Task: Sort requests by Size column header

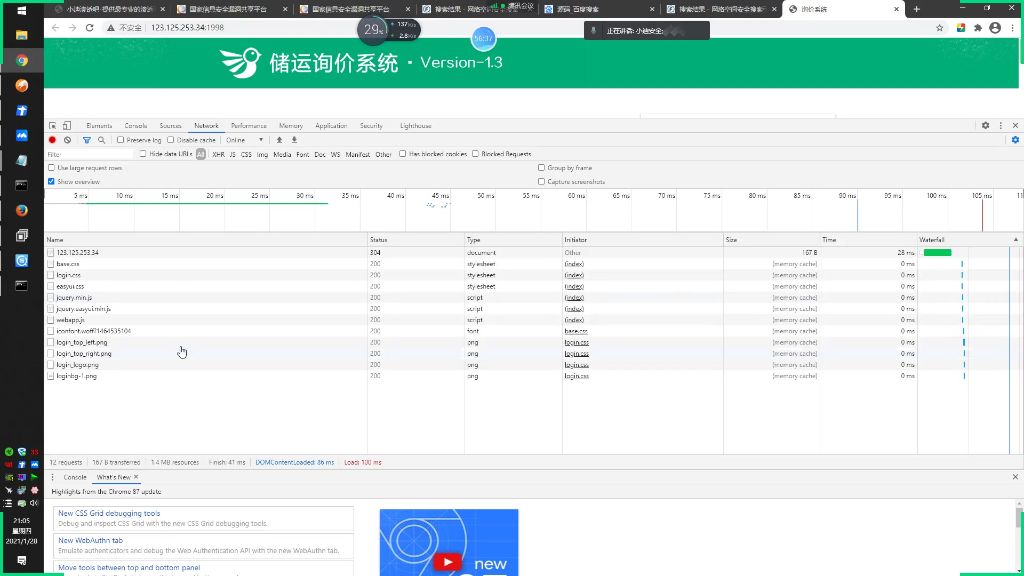Action: (772, 240)
